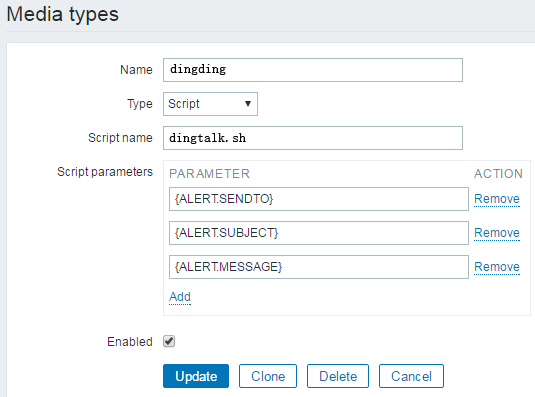Remove the {ALERT.MESSAGE} parameter
This screenshot has height=397, width=535.
coord(497,267)
